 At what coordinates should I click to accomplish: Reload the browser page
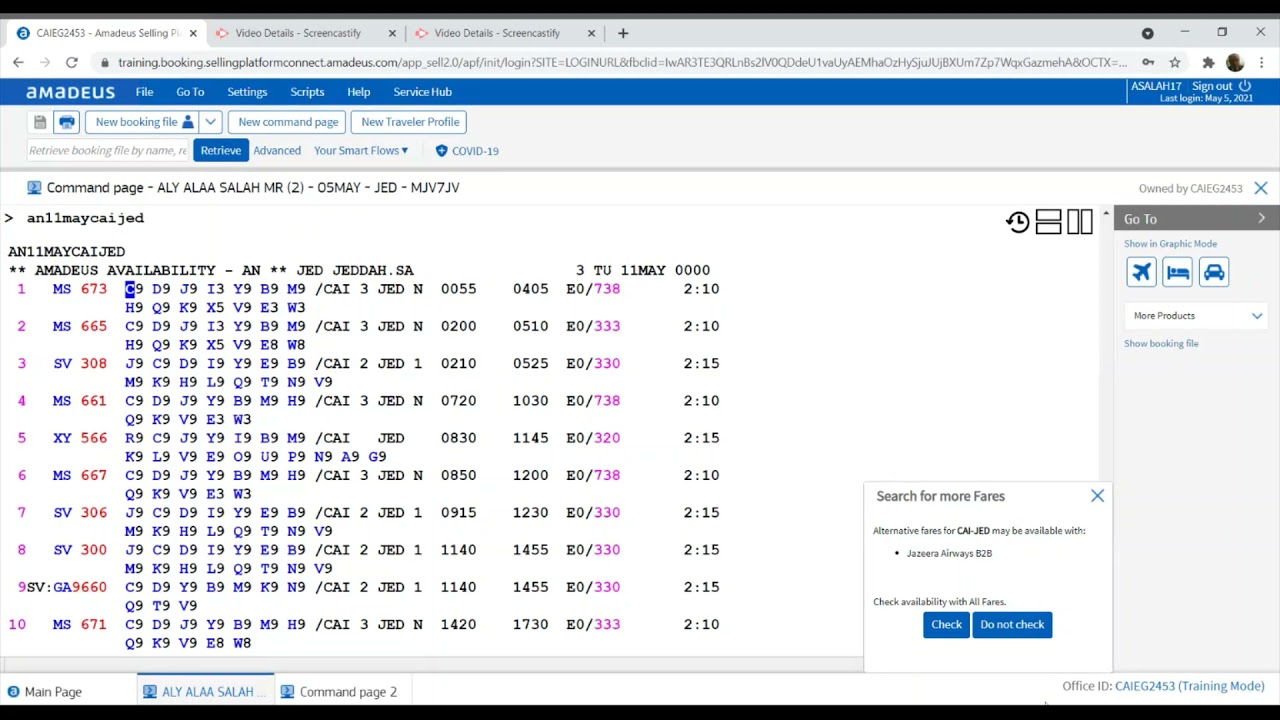(x=72, y=62)
